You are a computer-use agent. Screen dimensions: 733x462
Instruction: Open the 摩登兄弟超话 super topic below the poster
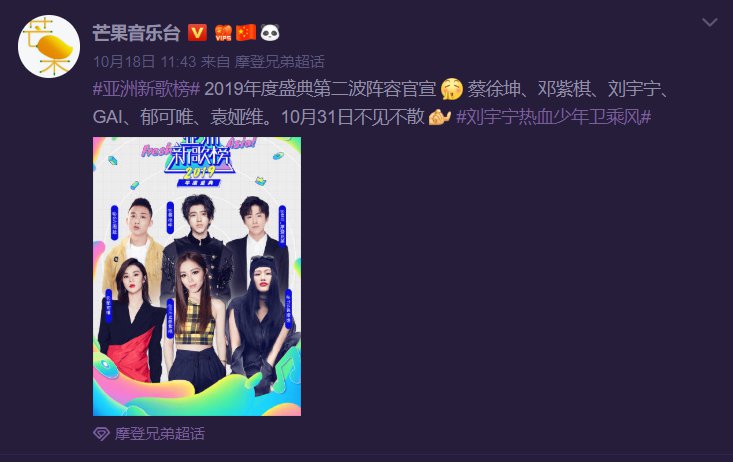click(x=160, y=433)
